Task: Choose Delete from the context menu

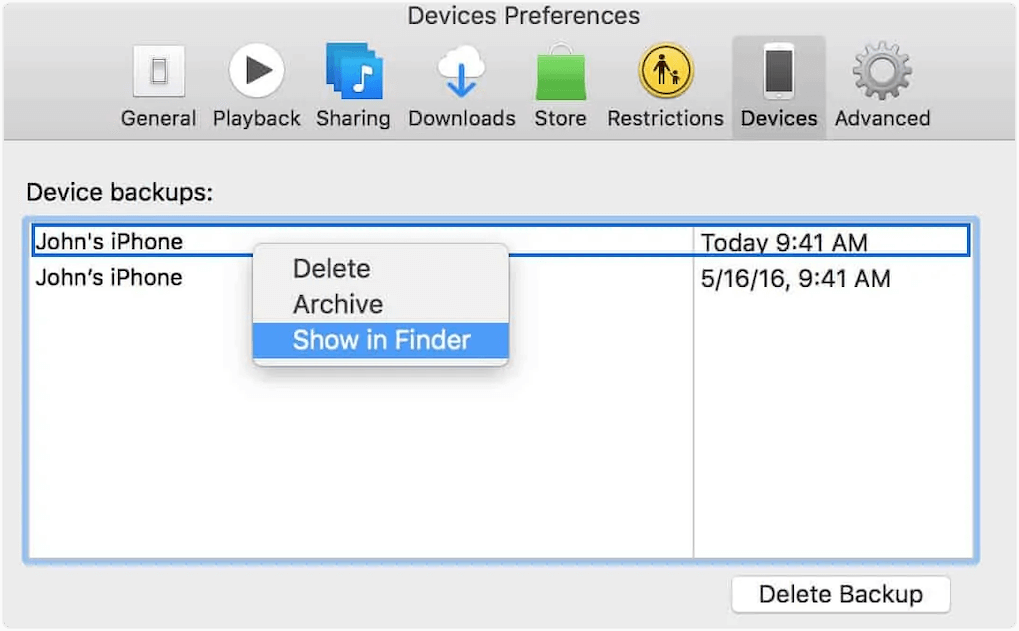Action: coord(381,268)
